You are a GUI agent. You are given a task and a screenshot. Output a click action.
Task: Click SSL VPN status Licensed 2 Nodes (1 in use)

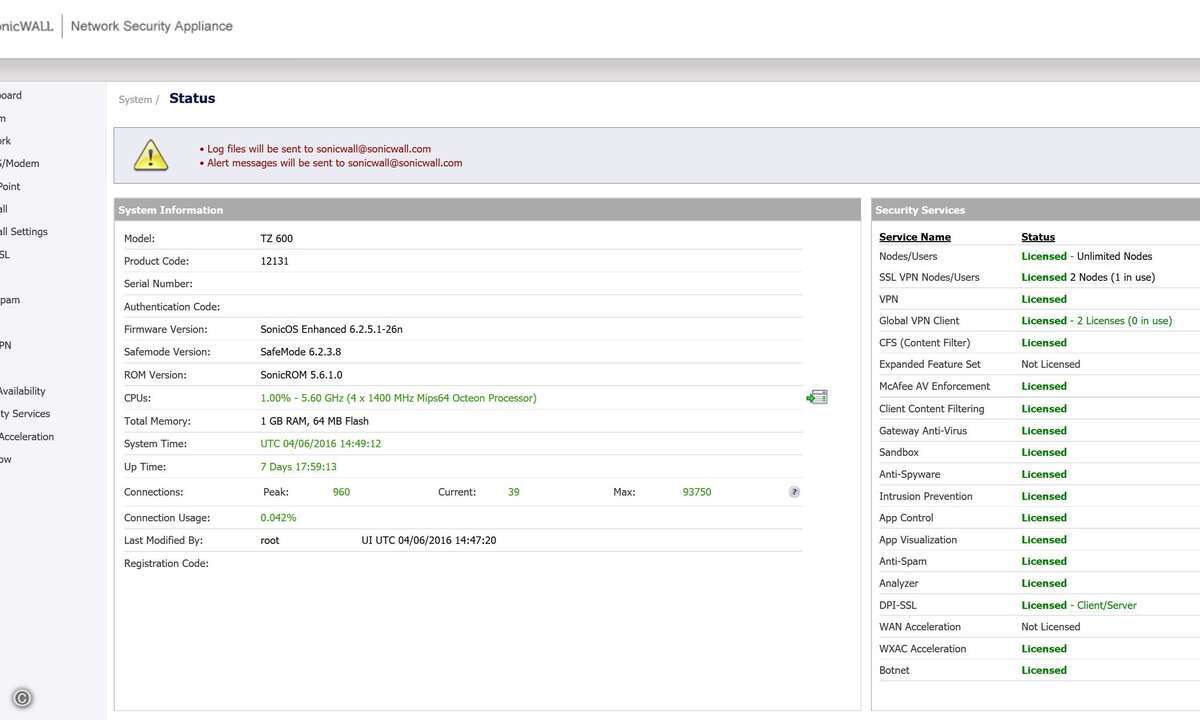point(1088,277)
